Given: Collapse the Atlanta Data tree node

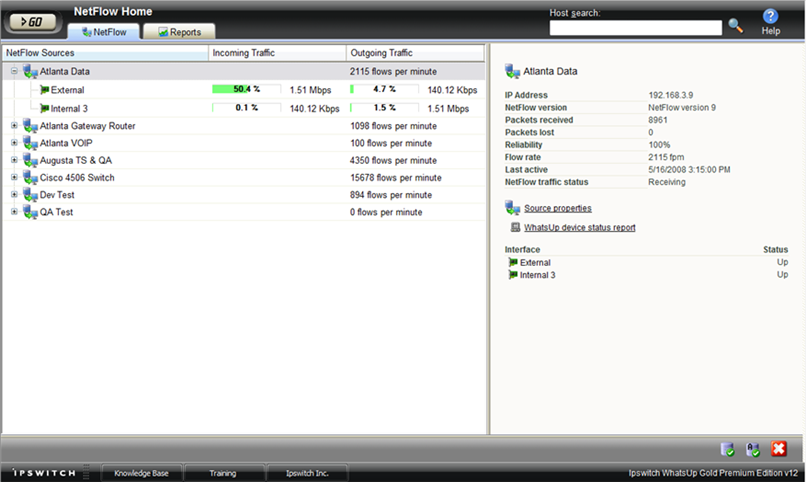Looking at the screenshot, I should (14, 72).
